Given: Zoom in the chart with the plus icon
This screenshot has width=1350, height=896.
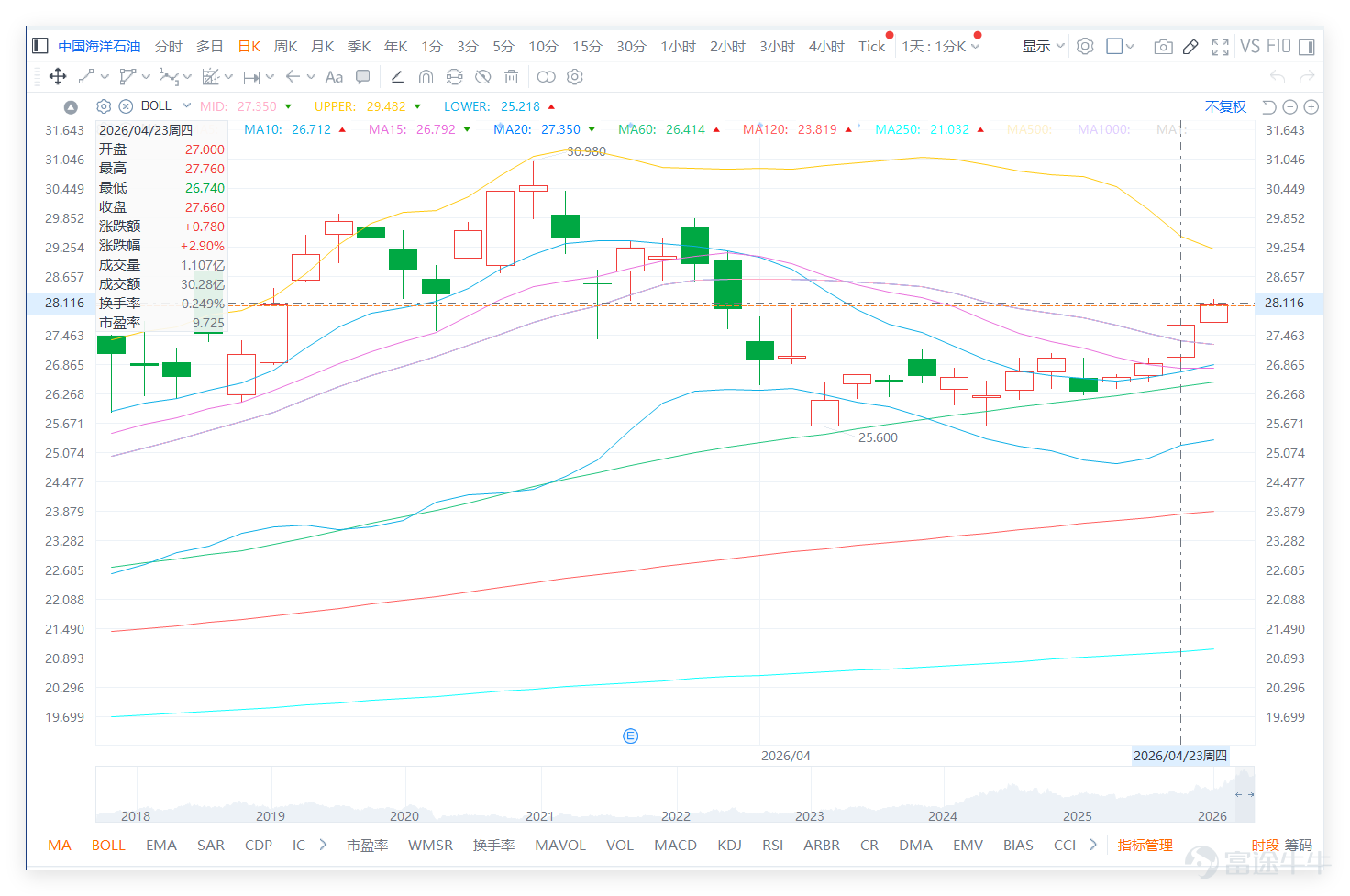Looking at the screenshot, I should coord(1311,107).
